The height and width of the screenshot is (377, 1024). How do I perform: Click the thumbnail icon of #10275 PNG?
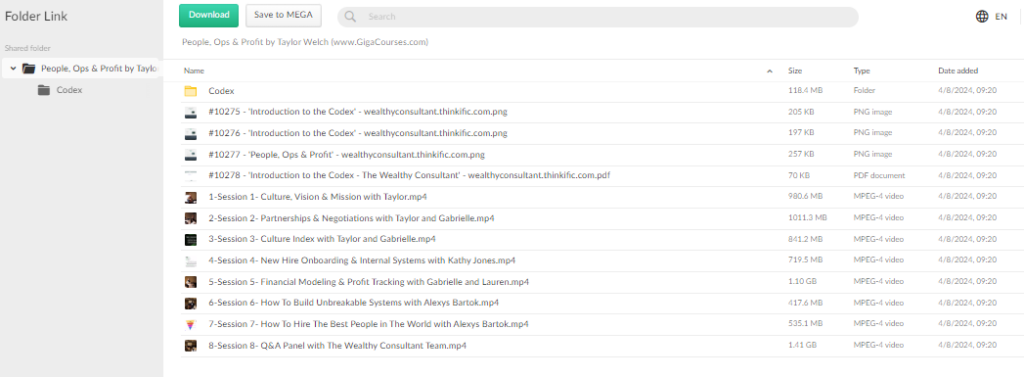point(191,112)
